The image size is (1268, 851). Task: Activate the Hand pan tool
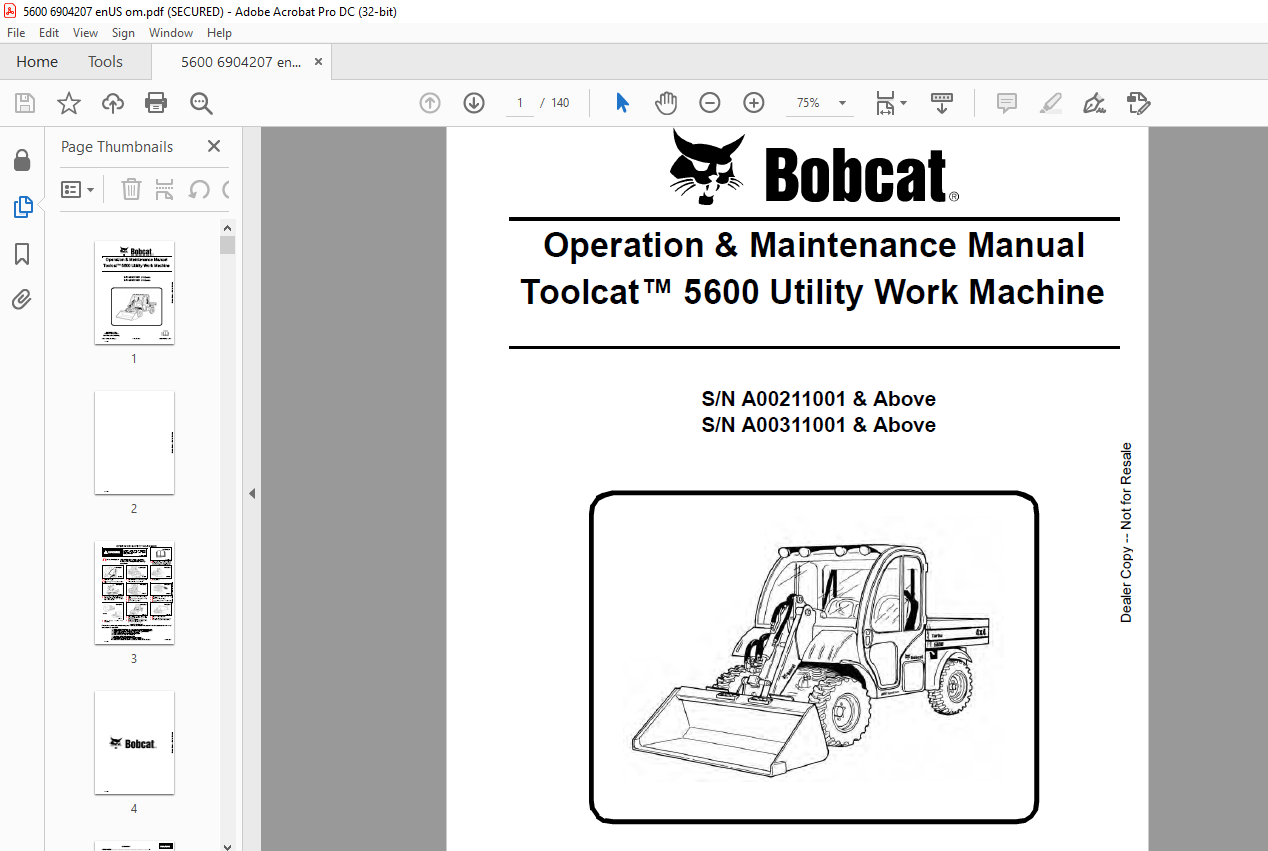(x=666, y=103)
